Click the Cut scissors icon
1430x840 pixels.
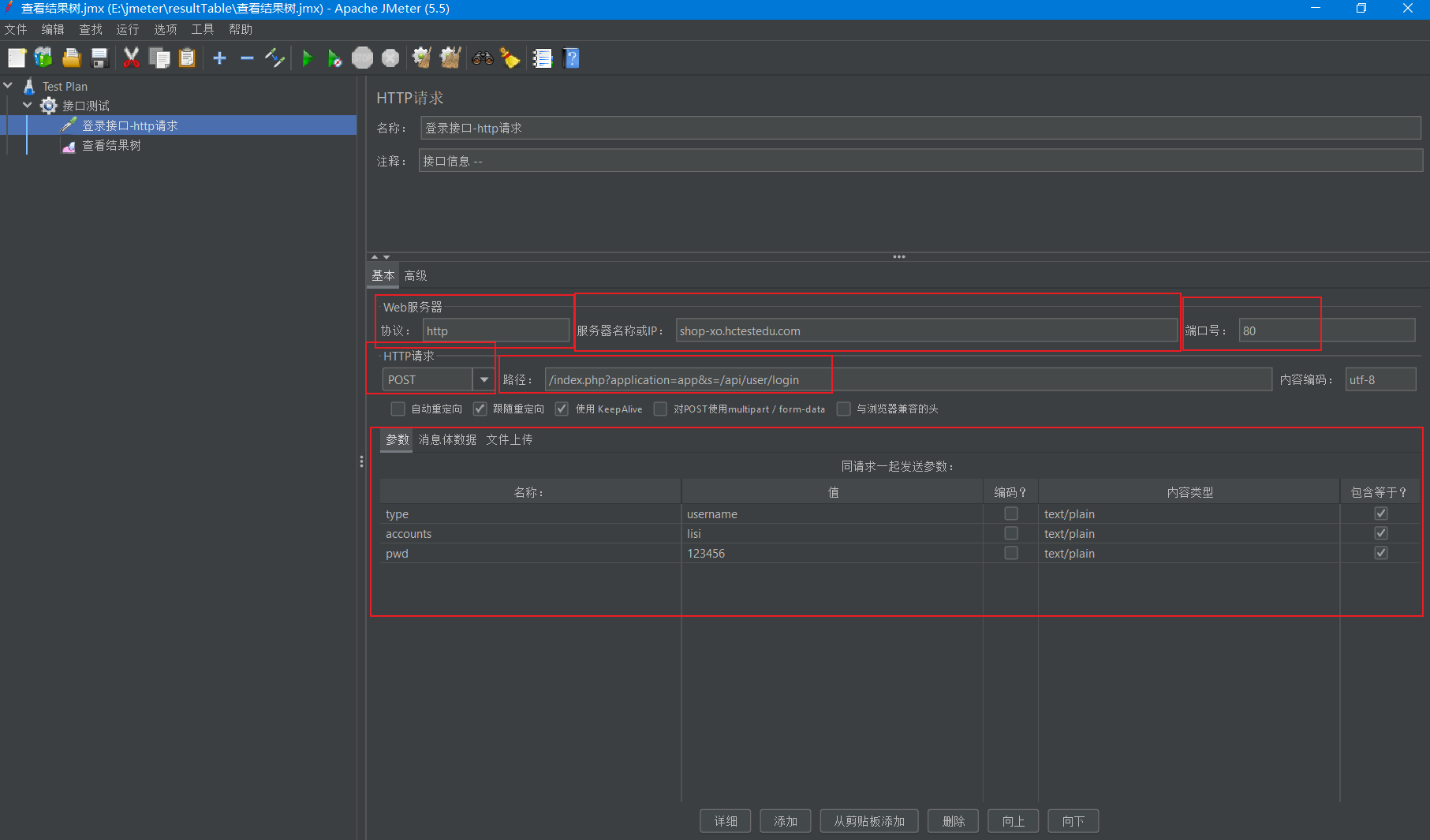131,58
